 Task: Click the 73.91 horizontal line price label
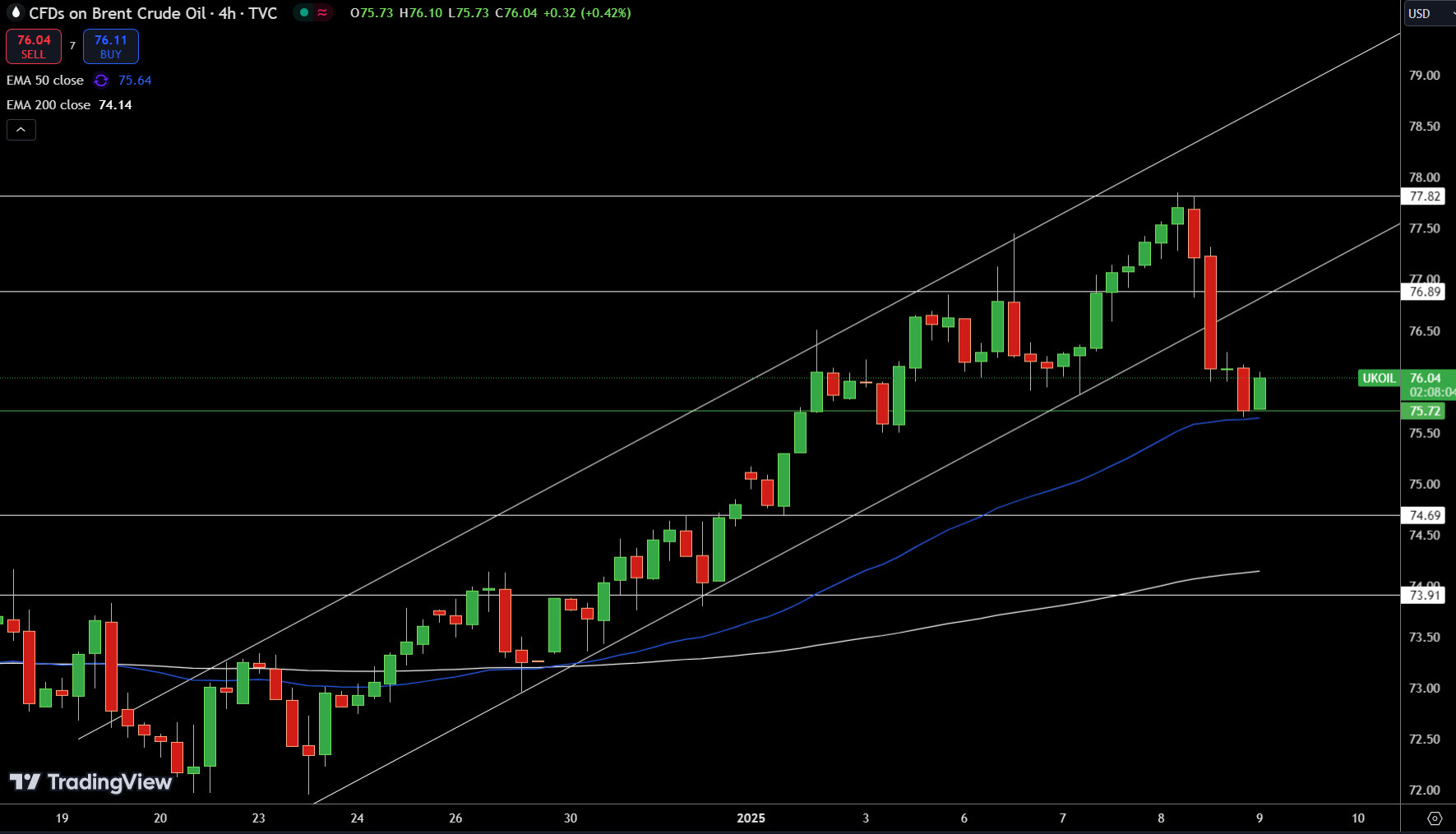pos(1425,595)
